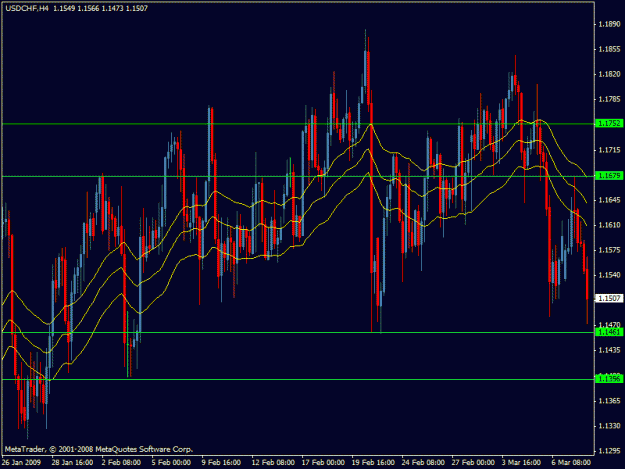Click the 5 Feb 00:00 time label
The width and height of the screenshot is (625, 469).
(x=171, y=462)
